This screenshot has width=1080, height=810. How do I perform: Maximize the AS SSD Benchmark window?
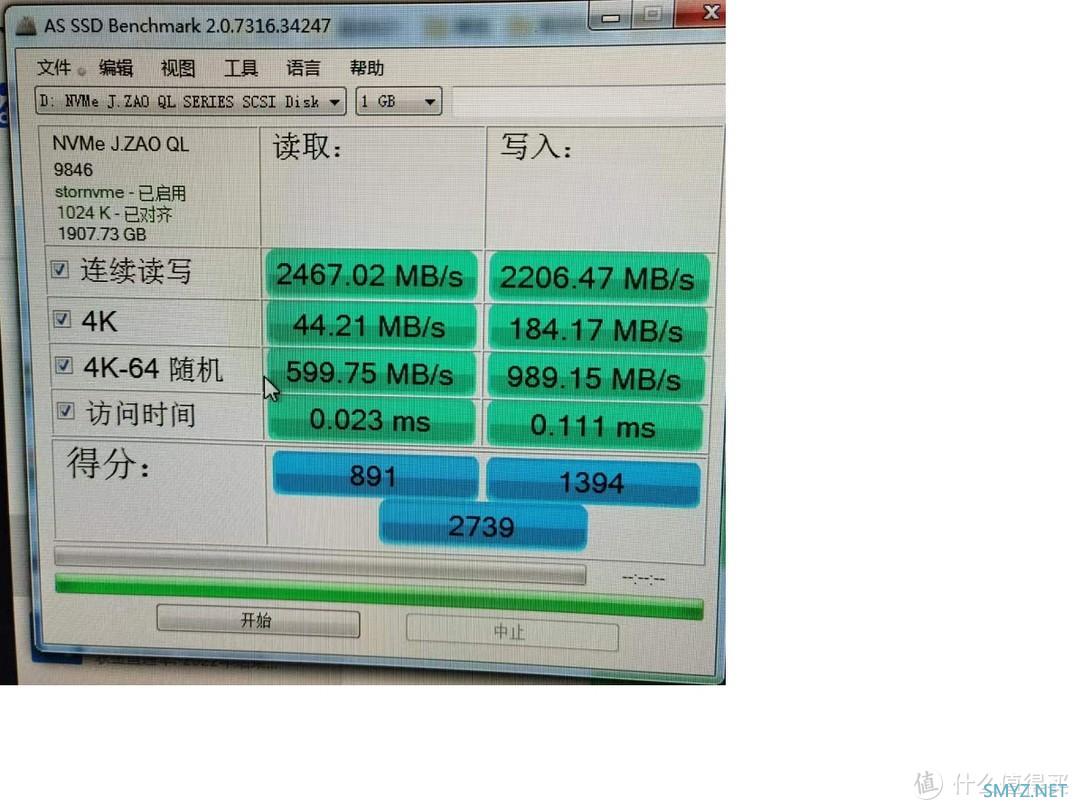point(652,14)
